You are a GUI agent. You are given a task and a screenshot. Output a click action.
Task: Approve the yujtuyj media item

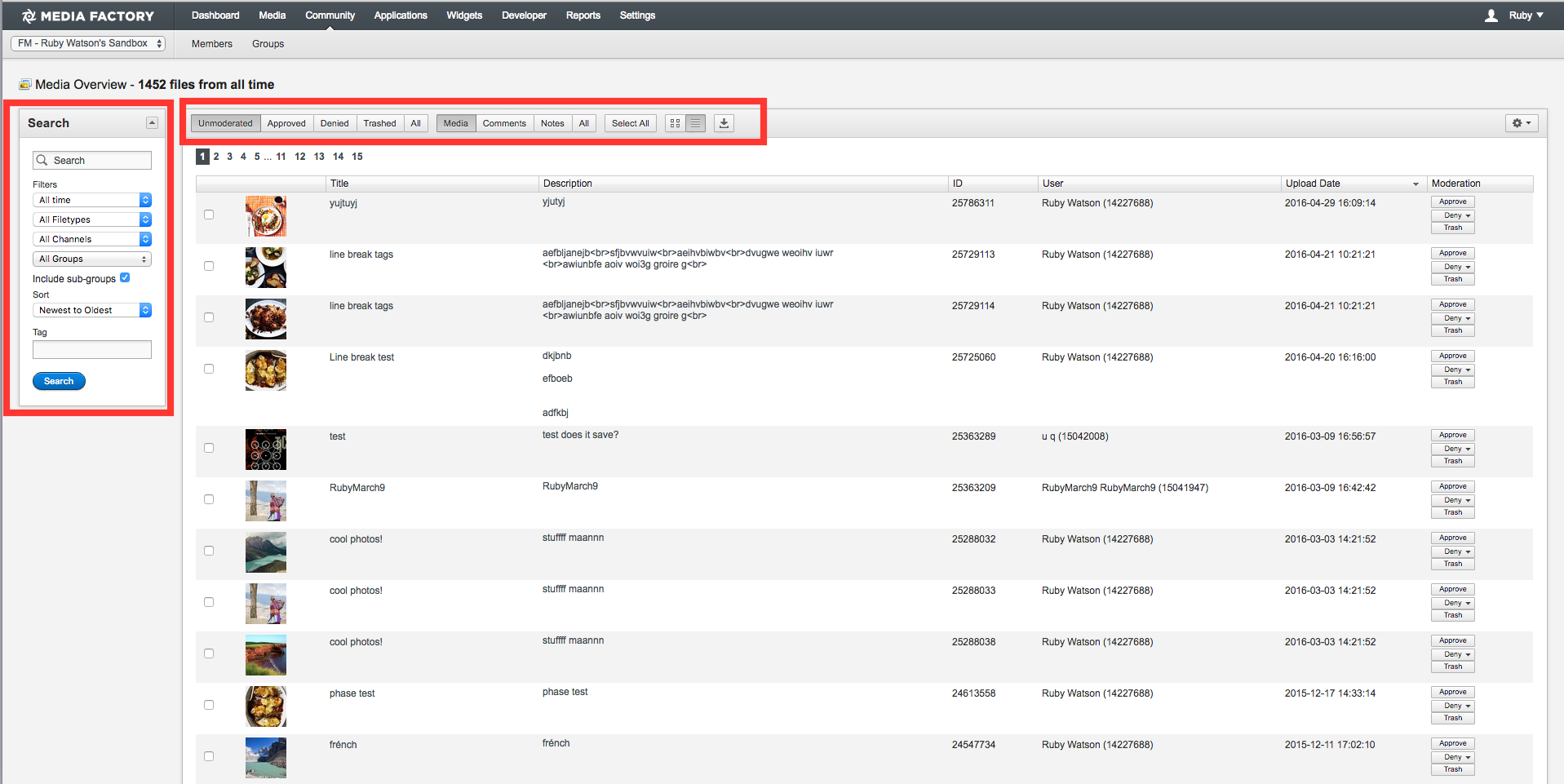click(x=1453, y=202)
